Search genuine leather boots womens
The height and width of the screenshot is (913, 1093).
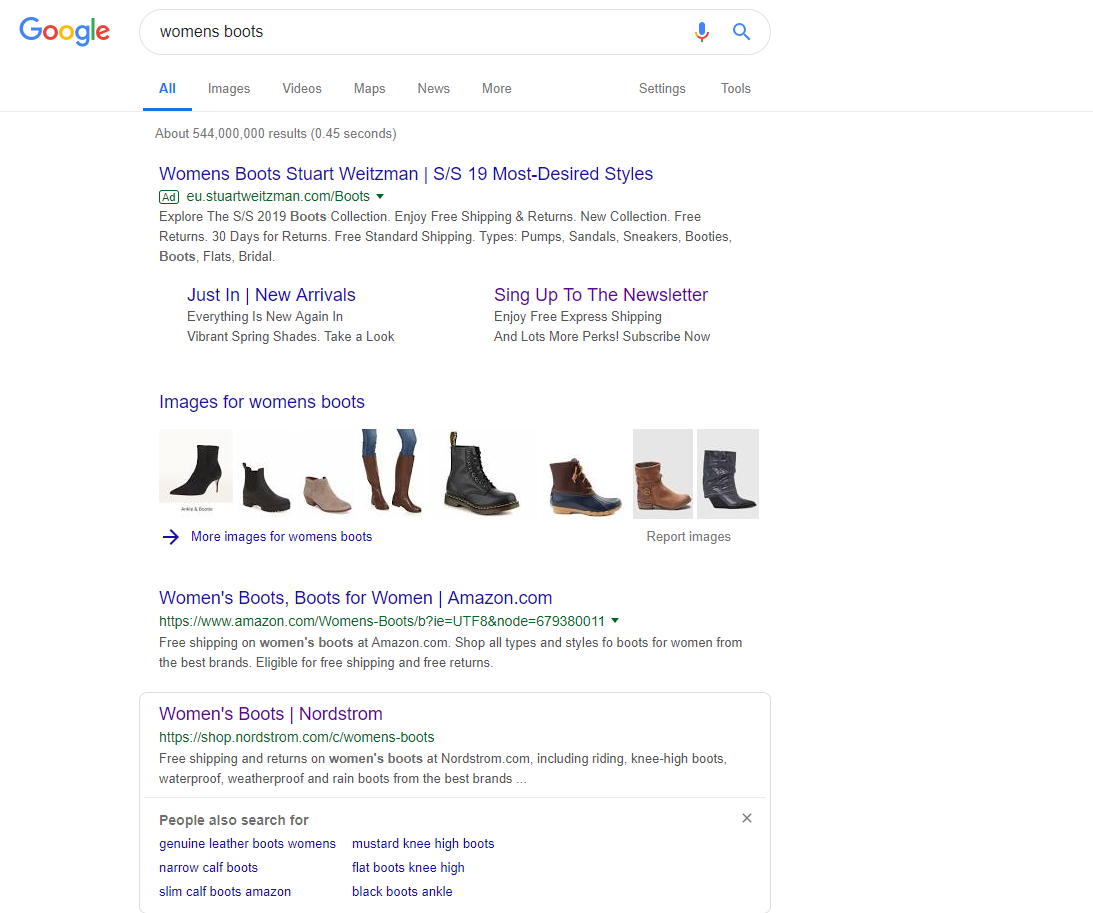(247, 843)
